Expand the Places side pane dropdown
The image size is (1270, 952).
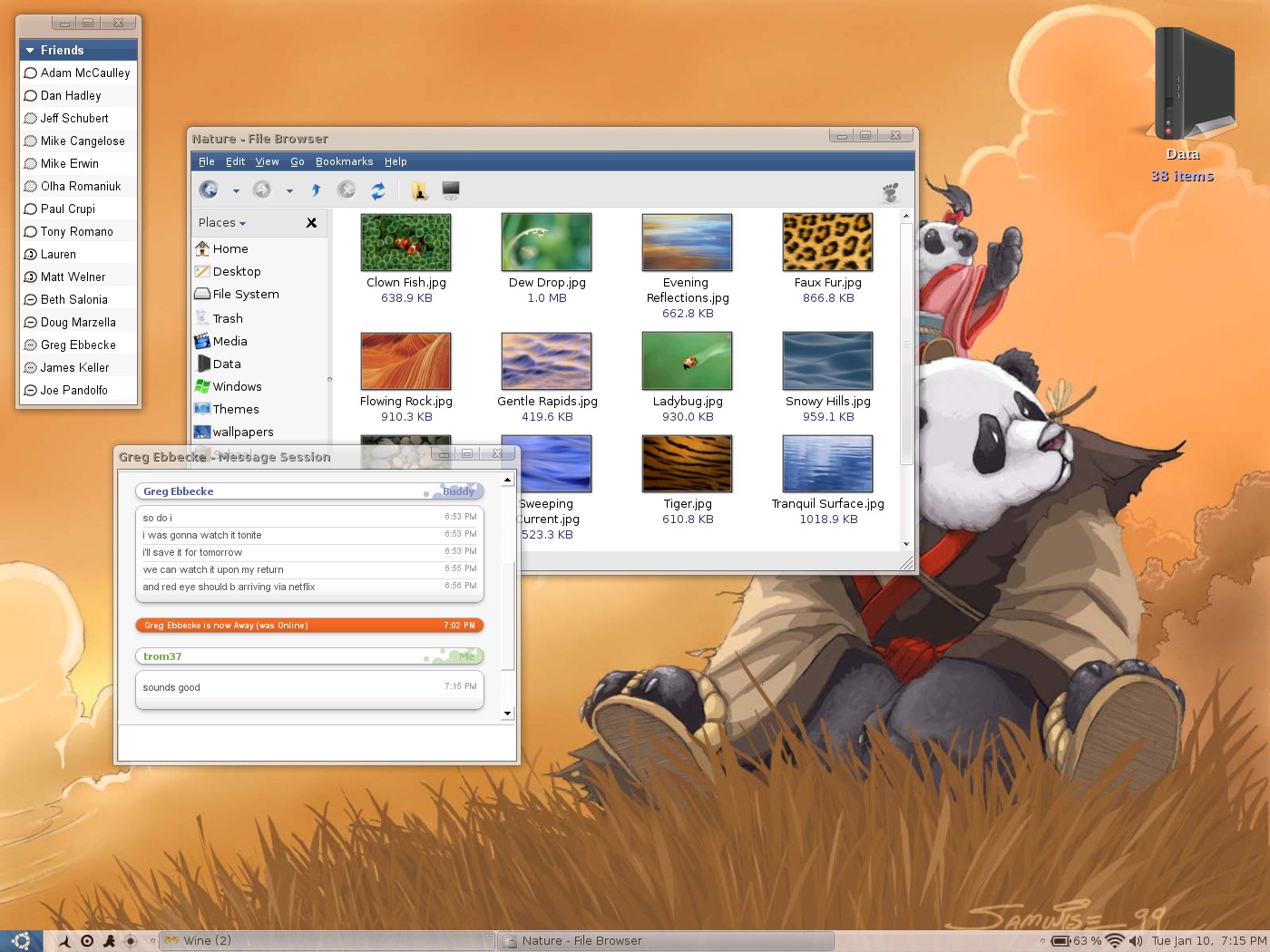click(222, 222)
